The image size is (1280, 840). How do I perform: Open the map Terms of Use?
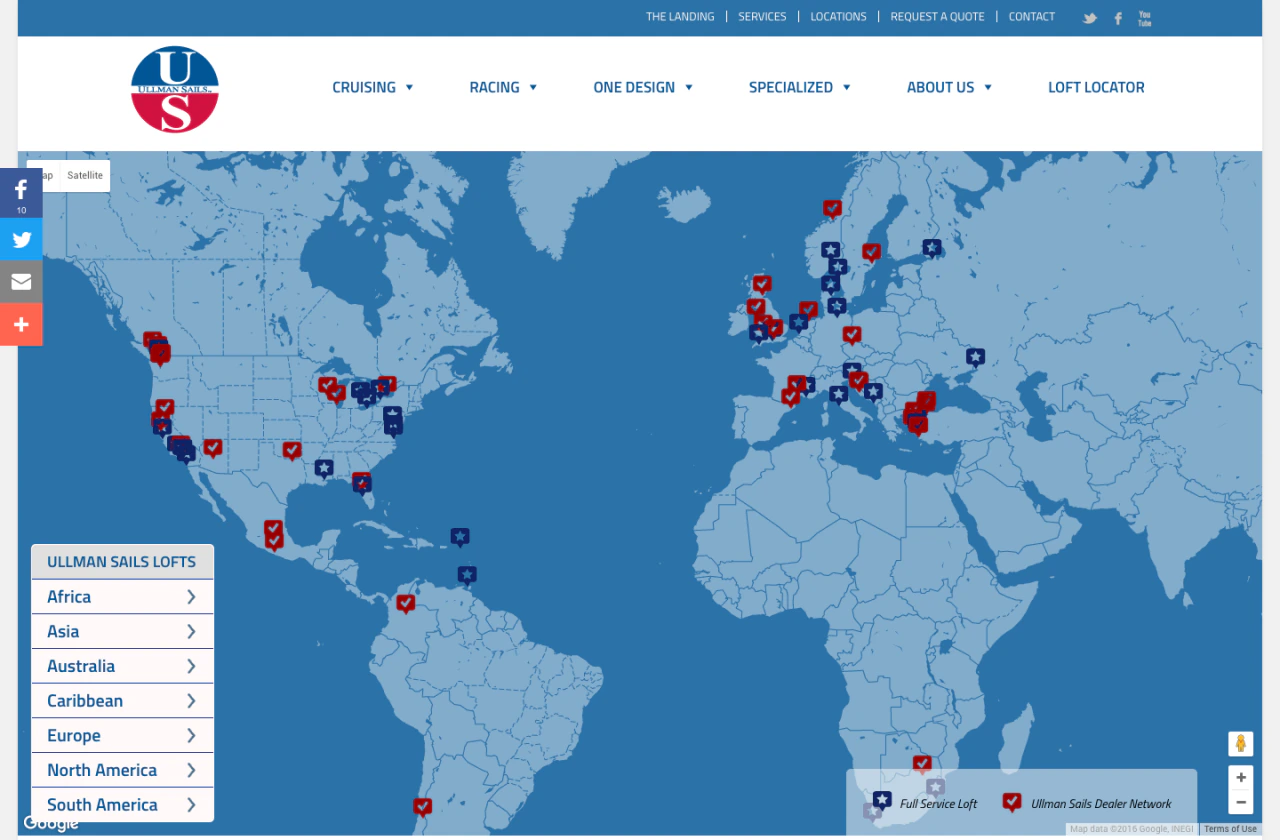tap(1230, 829)
